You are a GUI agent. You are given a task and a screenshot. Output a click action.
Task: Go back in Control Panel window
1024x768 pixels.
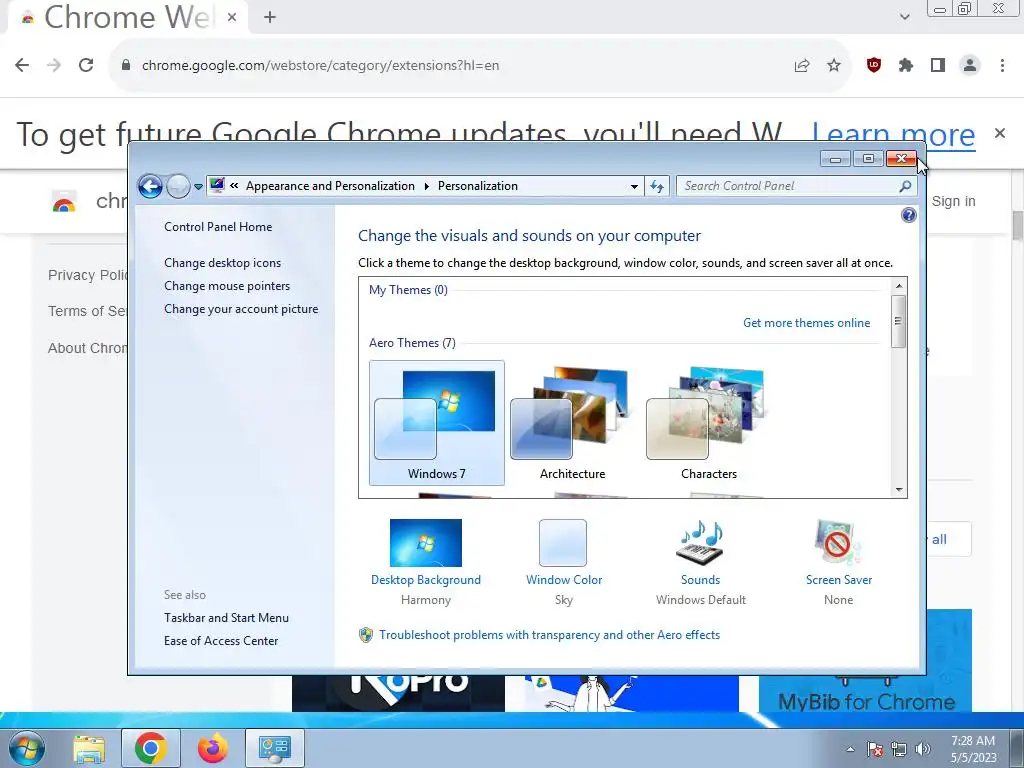(x=150, y=186)
